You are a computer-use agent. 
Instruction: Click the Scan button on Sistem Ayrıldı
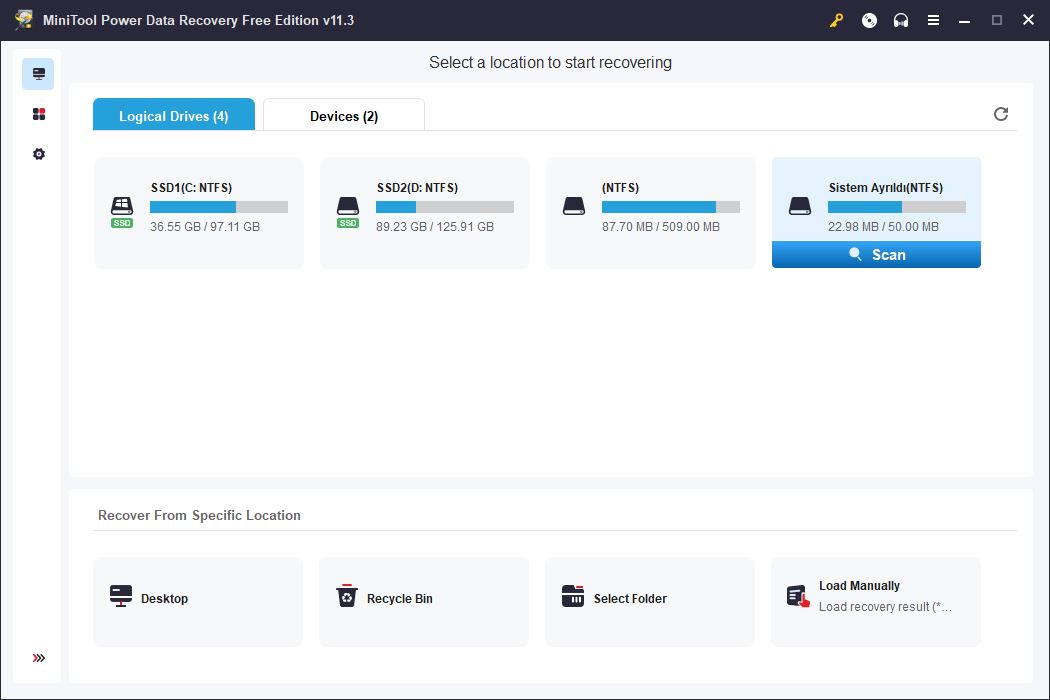[x=876, y=255]
